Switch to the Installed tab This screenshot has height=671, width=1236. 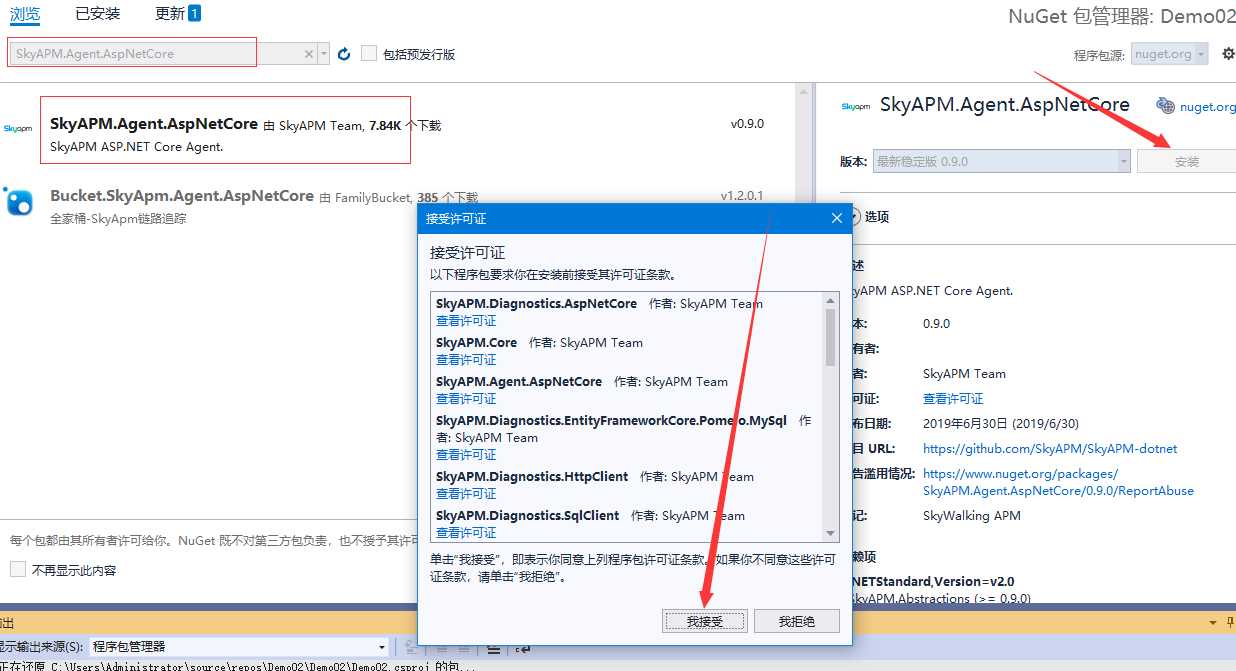98,14
